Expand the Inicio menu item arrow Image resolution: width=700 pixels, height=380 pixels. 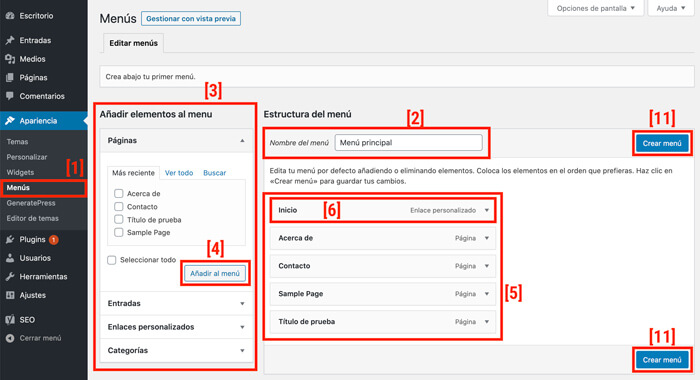coord(487,210)
